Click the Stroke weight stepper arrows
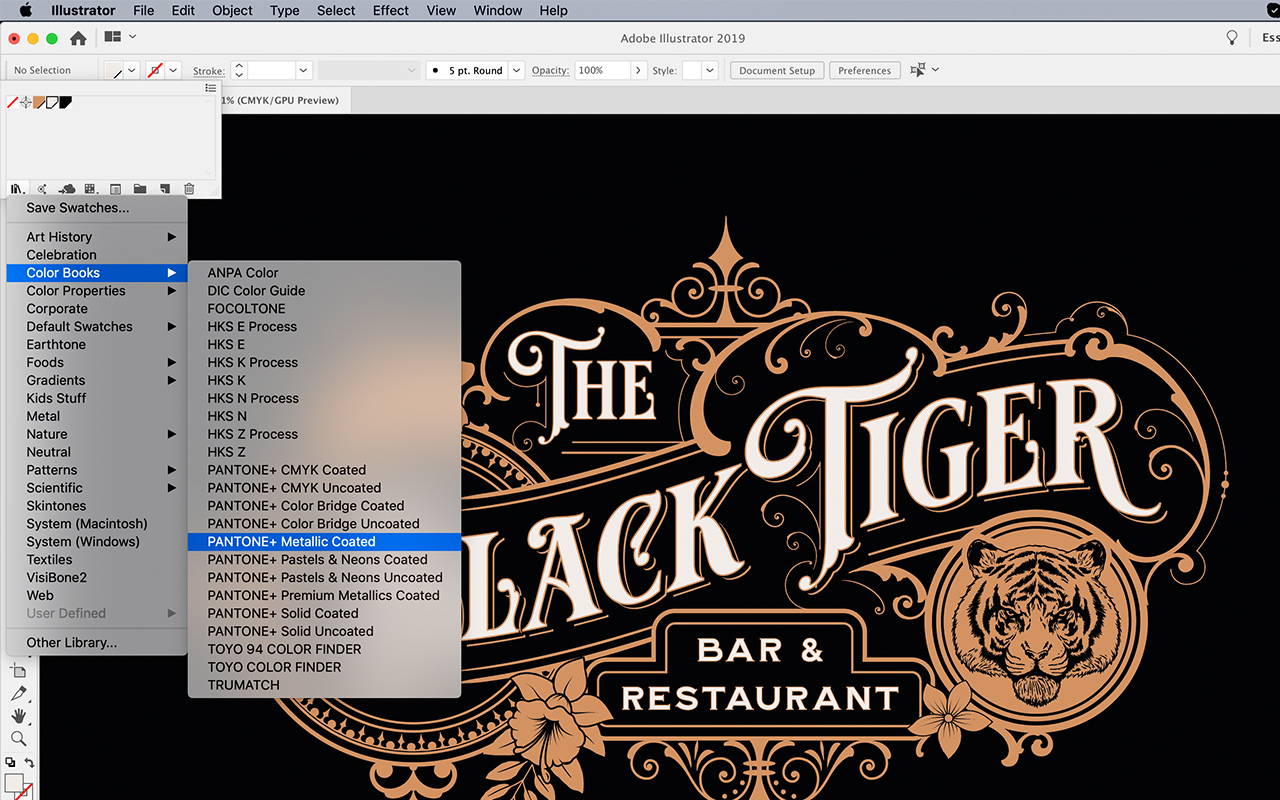The width and height of the screenshot is (1280, 800). tap(238, 70)
